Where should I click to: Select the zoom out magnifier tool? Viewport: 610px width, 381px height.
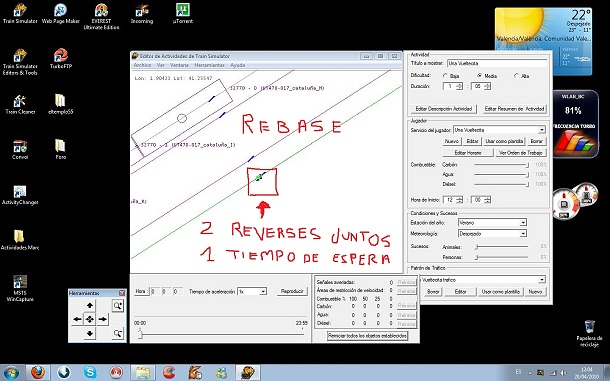point(118,334)
